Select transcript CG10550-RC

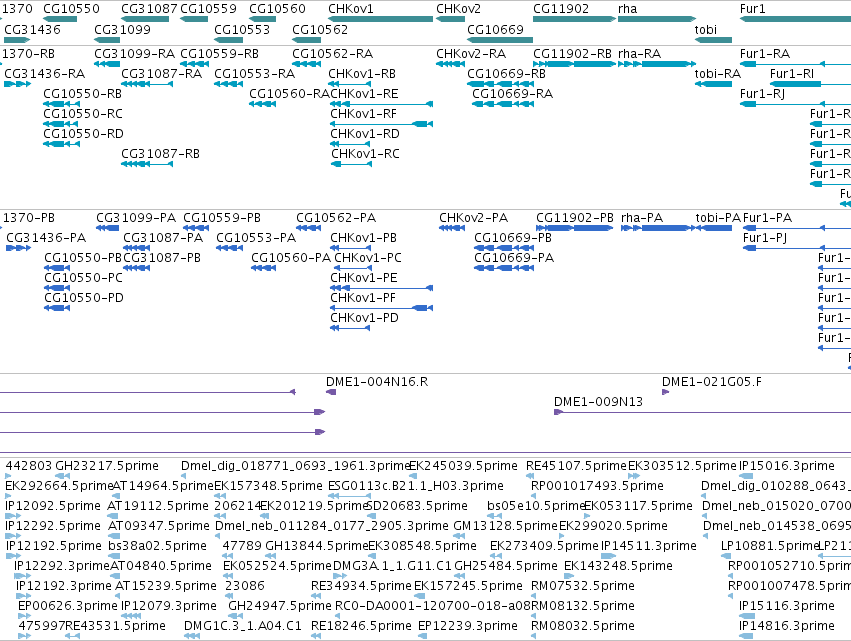coord(83,113)
